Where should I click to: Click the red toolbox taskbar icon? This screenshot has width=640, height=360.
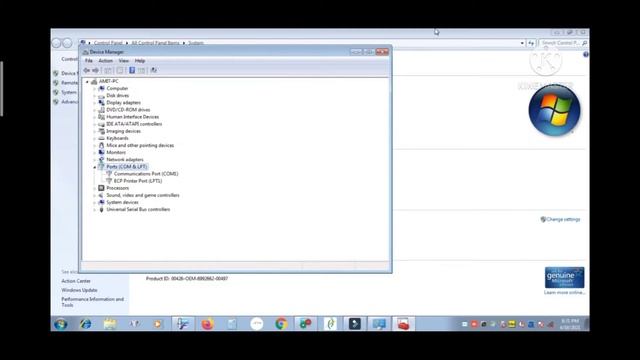click(403, 324)
